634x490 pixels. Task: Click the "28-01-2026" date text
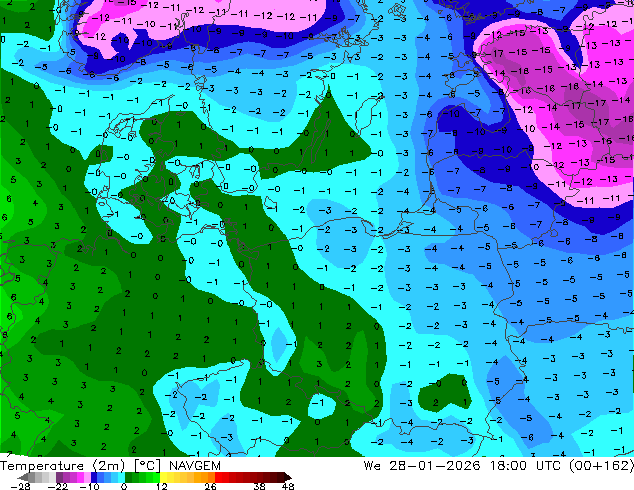coord(435,466)
